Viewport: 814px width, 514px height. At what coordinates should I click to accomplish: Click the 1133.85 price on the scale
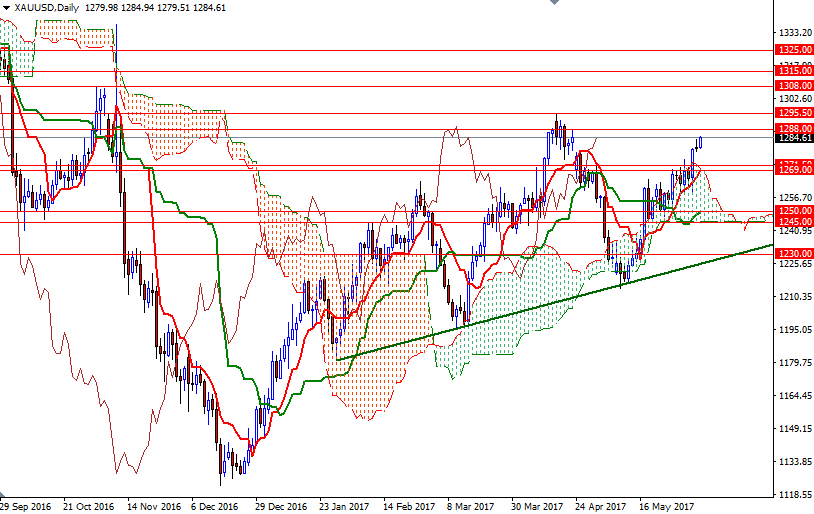tap(793, 462)
